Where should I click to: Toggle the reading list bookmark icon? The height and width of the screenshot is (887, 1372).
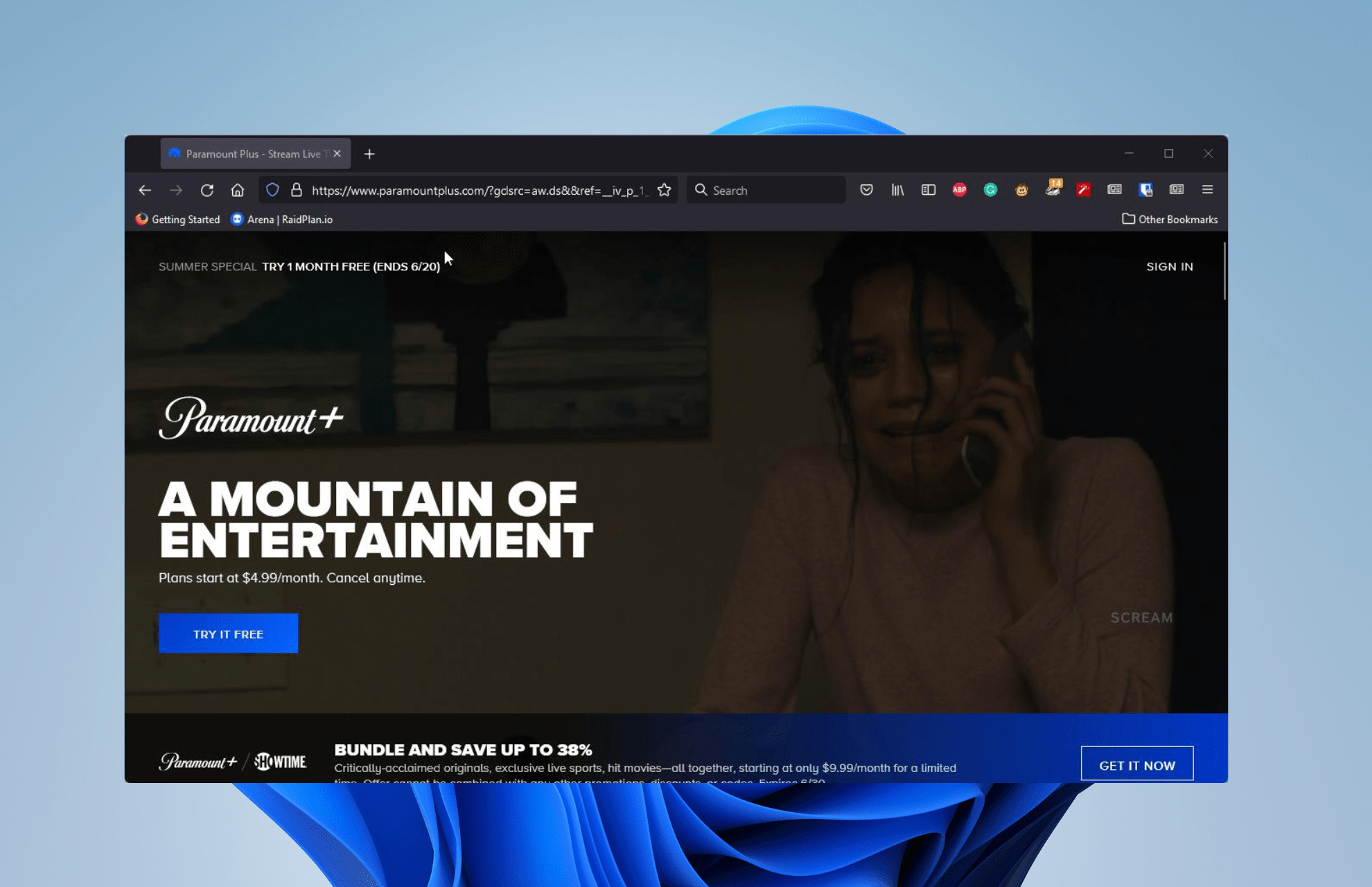[x=928, y=190]
